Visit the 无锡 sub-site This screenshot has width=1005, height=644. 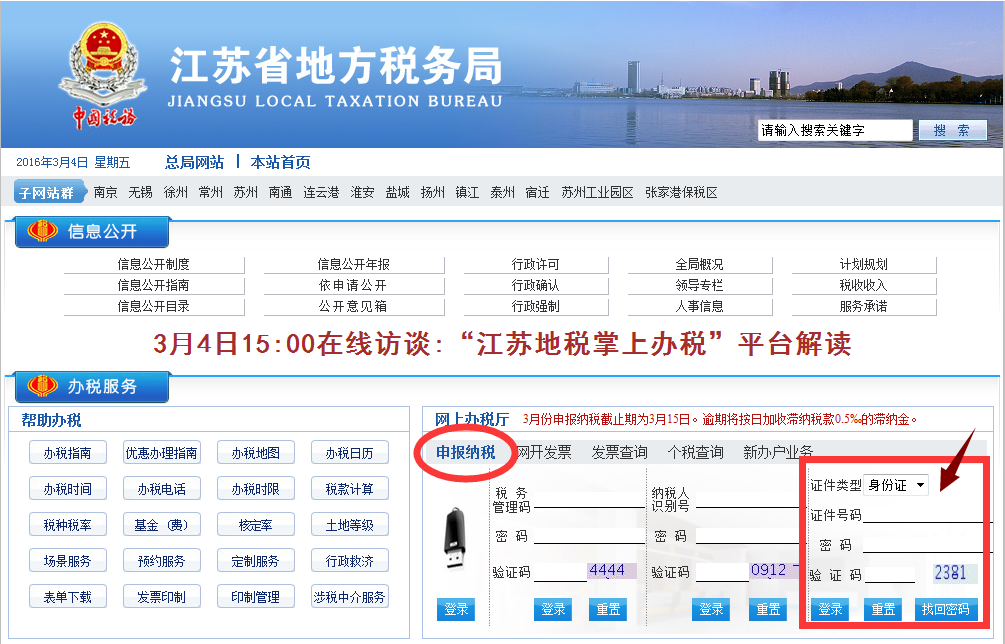[140, 192]
